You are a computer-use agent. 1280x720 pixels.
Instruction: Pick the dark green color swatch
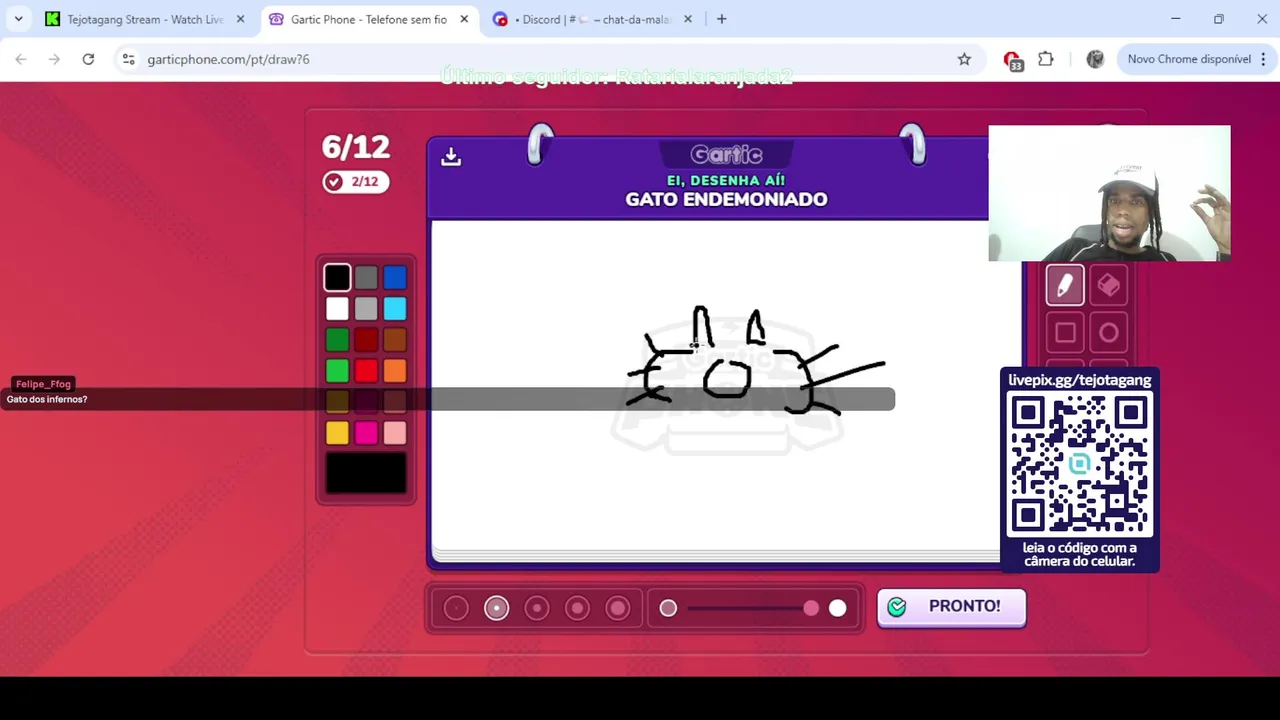(337, 340)
